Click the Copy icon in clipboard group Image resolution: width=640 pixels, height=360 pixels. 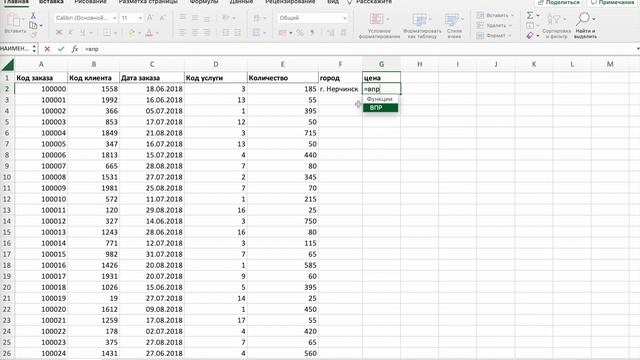click(33, 25)
